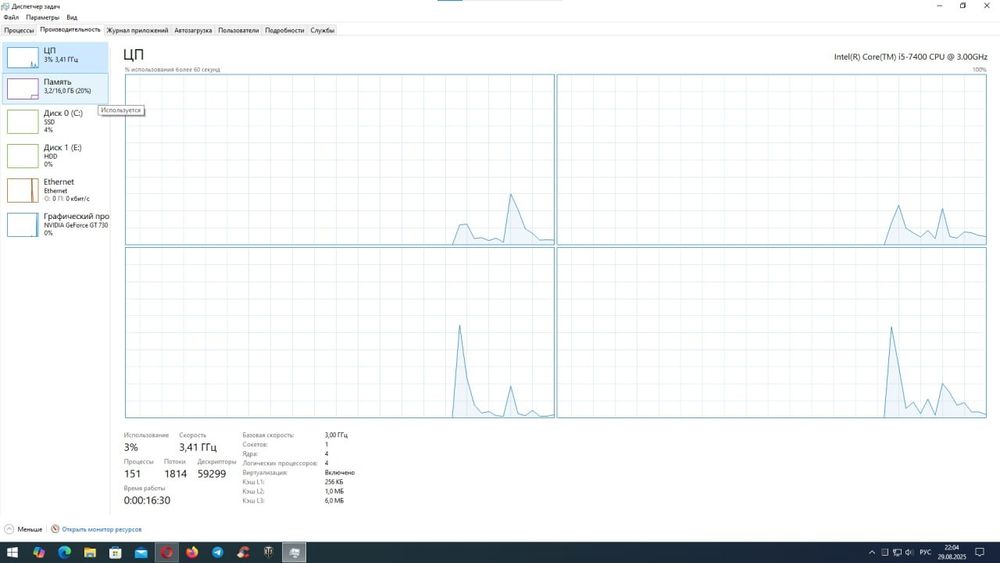The height and width of the screenshot is (563, 1000).
Task: Expand hidden system tray icons
Action: coord(872,552)
